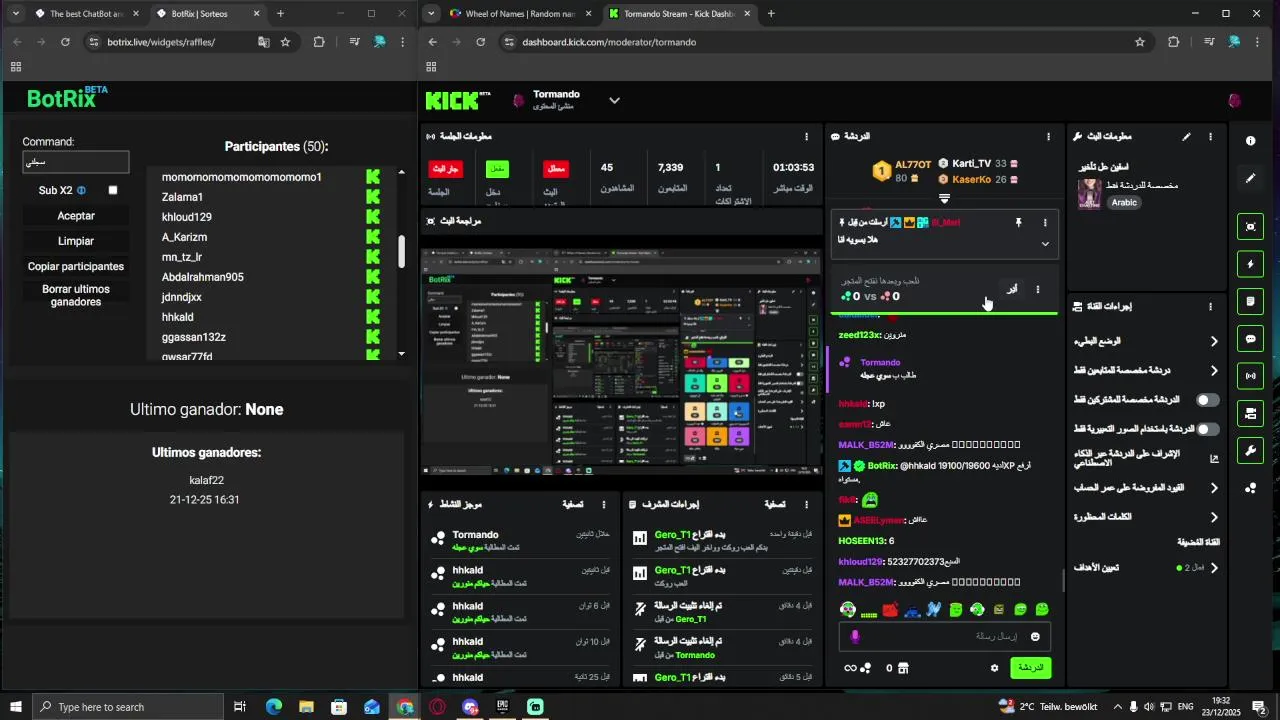Image resolution: width=1280 pixels, height=720 pixels.
Task: Click the green chat send button
Action: tap(1030, 668)
